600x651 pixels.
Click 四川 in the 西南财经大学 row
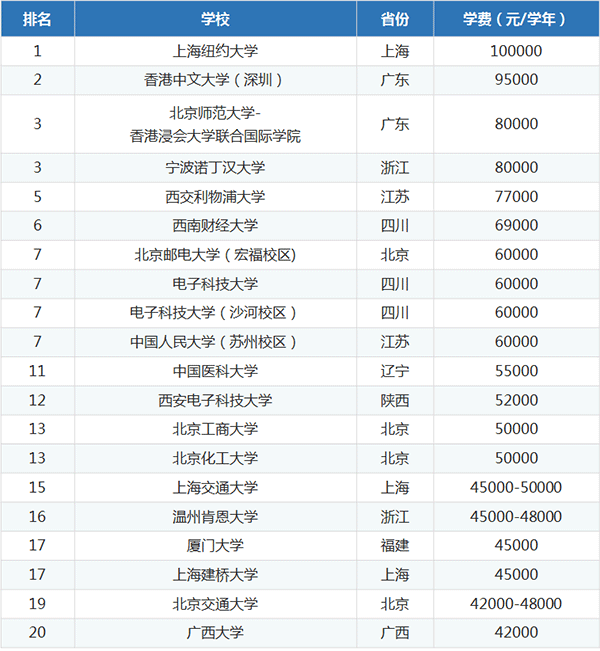pyautogui.click(x=395, y=225)
